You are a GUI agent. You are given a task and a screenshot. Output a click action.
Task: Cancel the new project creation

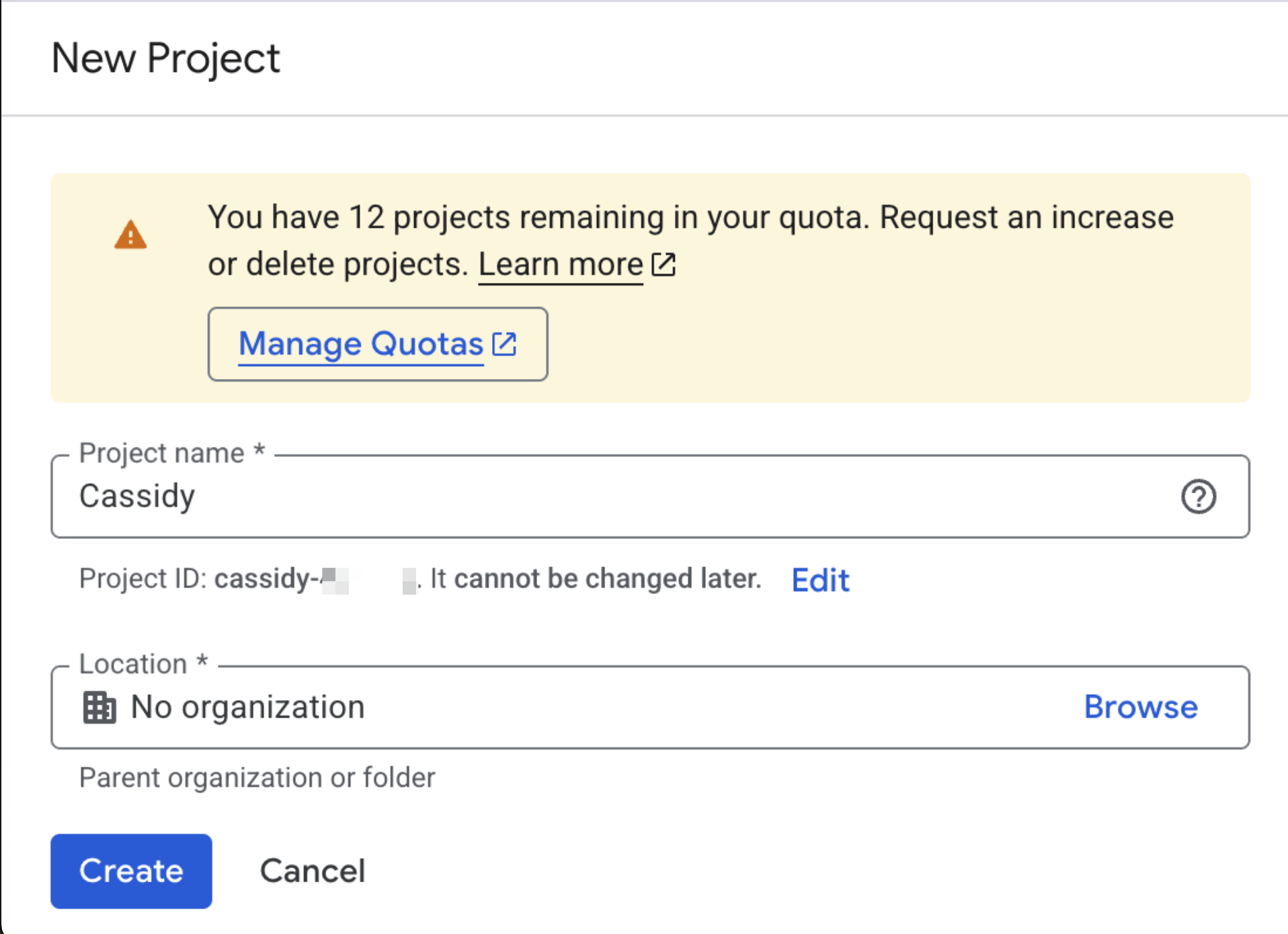tap(312, 871)
